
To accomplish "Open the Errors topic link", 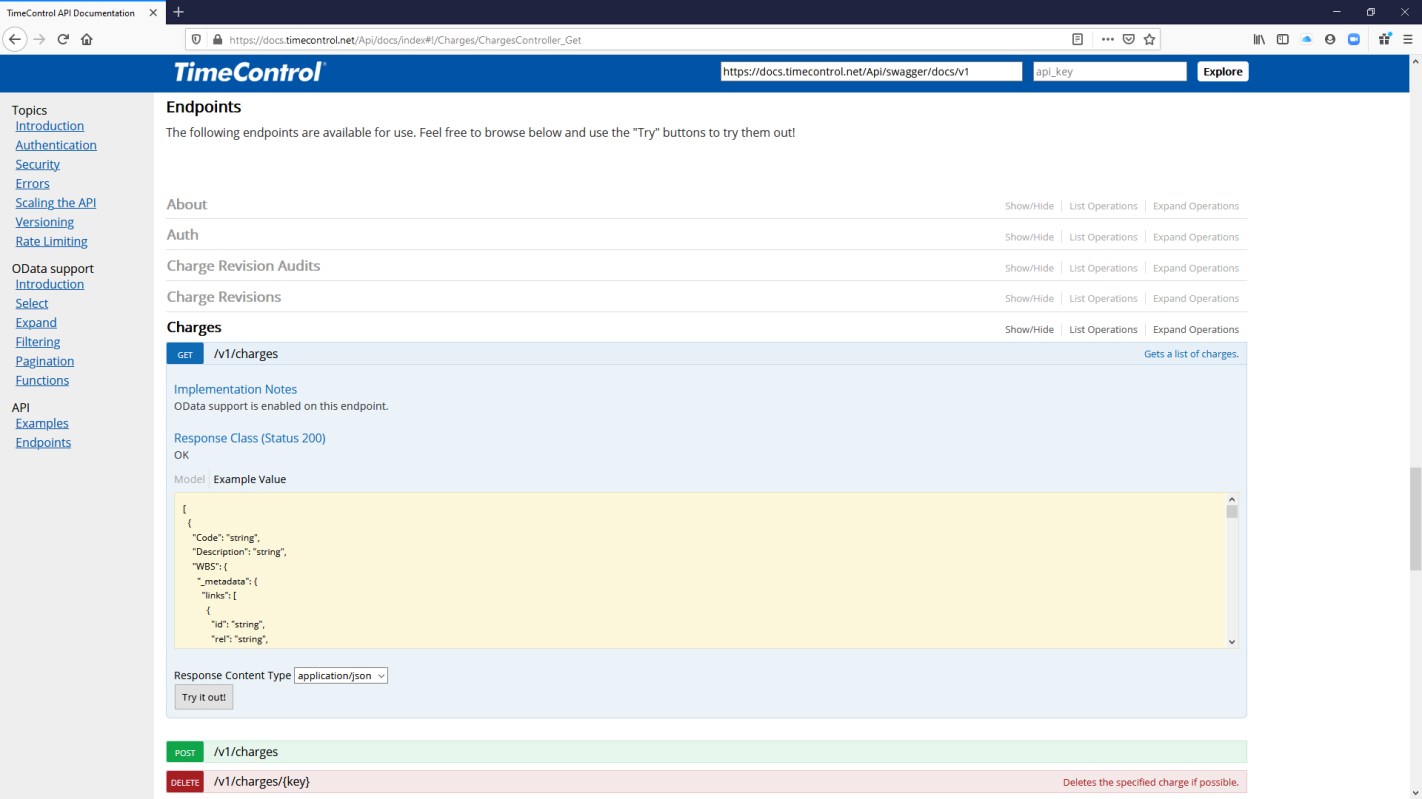I will tap(32, 183).
